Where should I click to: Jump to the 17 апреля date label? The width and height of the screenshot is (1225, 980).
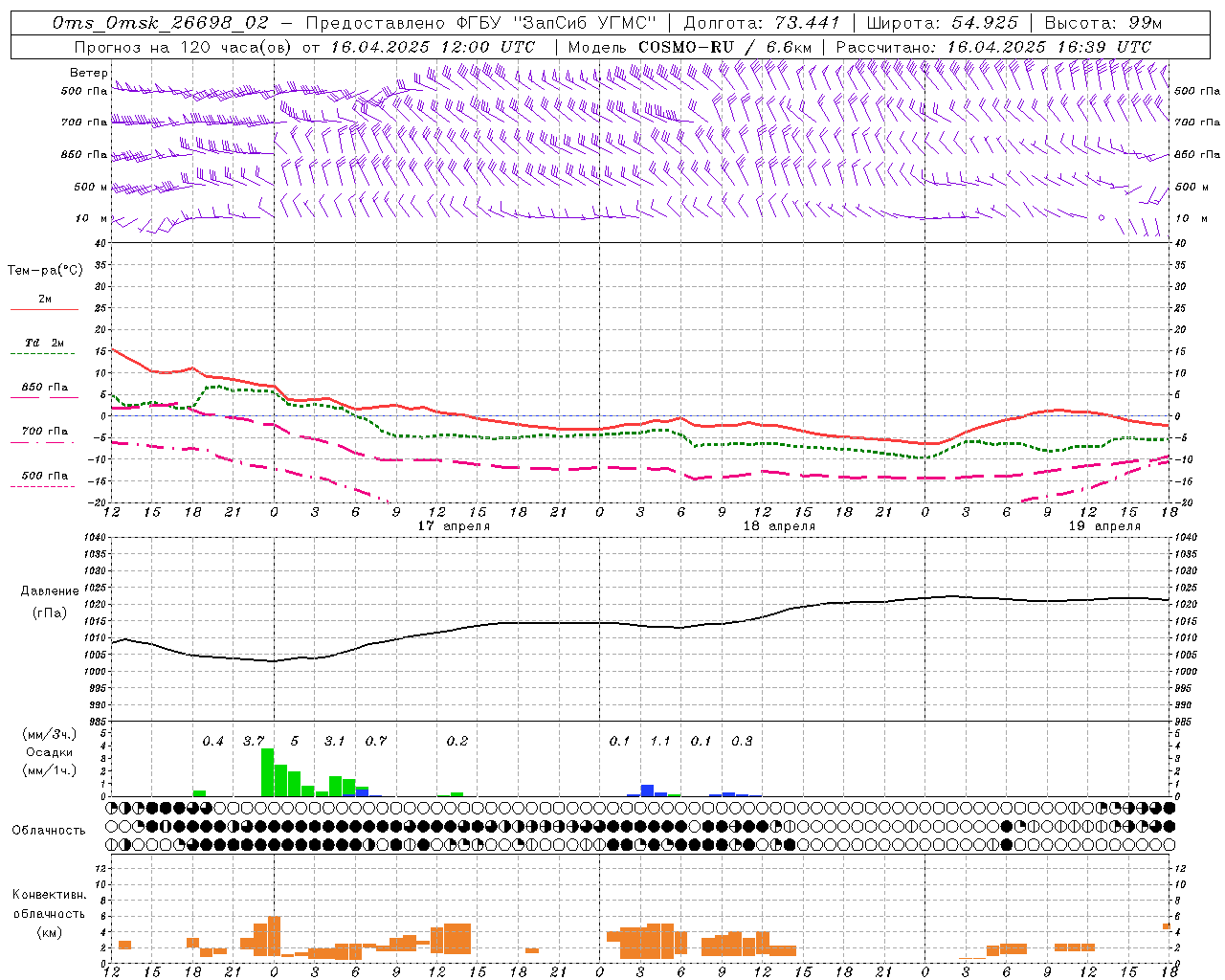pos(454,526)
